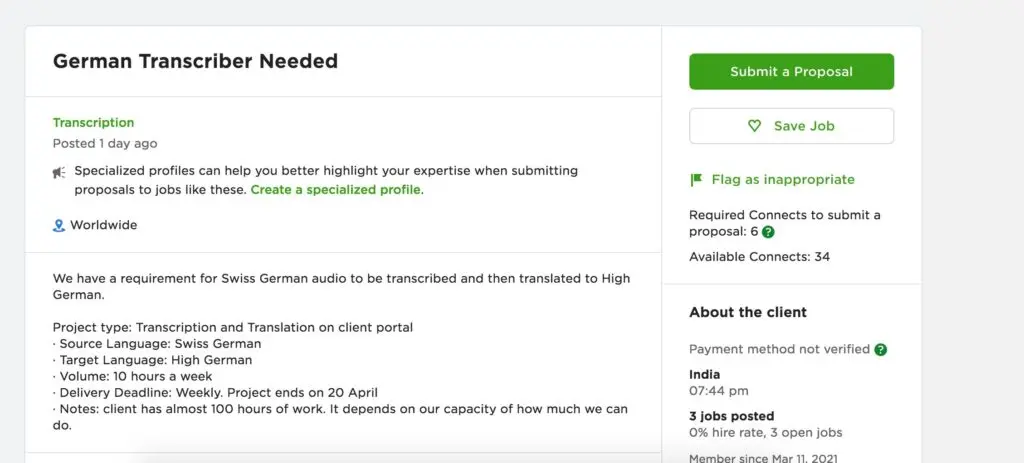Image resolution: width=1024 pixels, height=463 pixels.
Task: Click the heart icon on Save Job
Action: pos(755,127)
